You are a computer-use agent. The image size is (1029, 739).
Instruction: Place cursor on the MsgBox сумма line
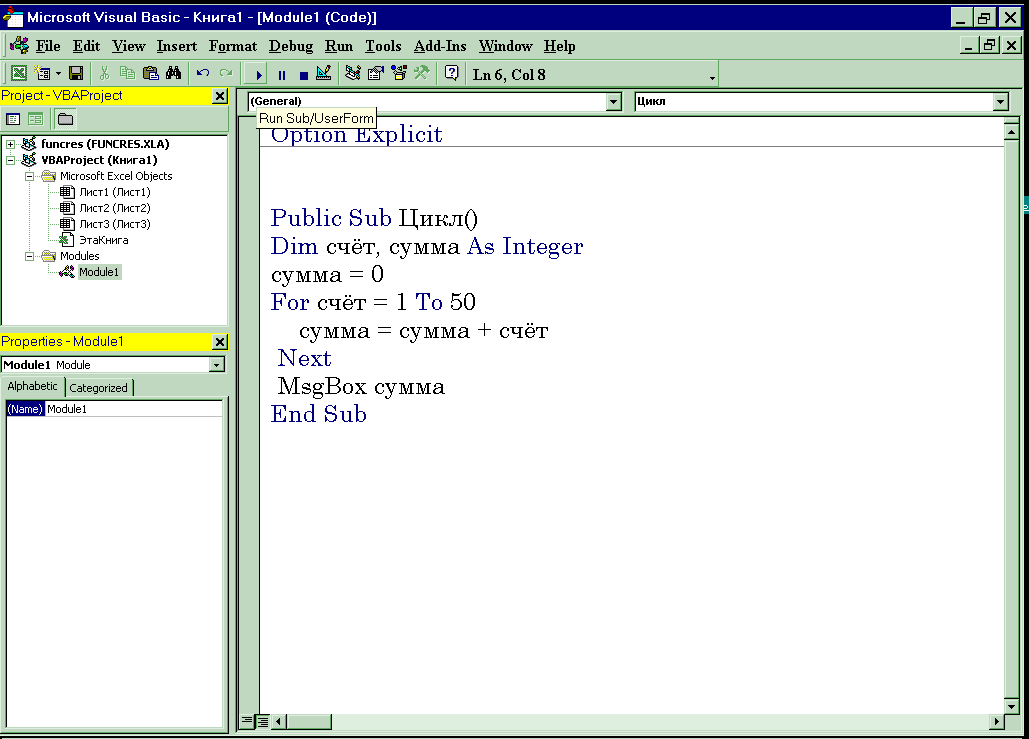[x=361, y=386]
